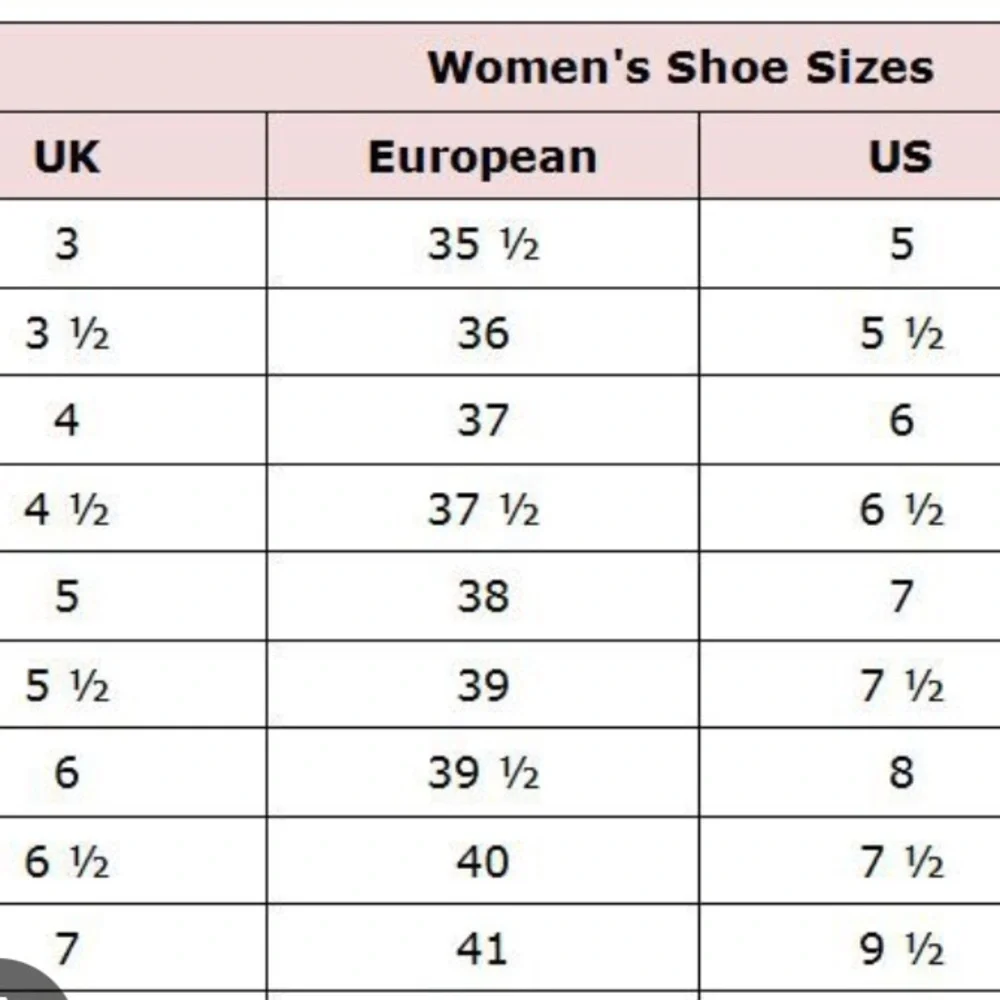Click the US size 6 ½ cell
This screenshot has height=1000, width=1000.
pos(850,509)
